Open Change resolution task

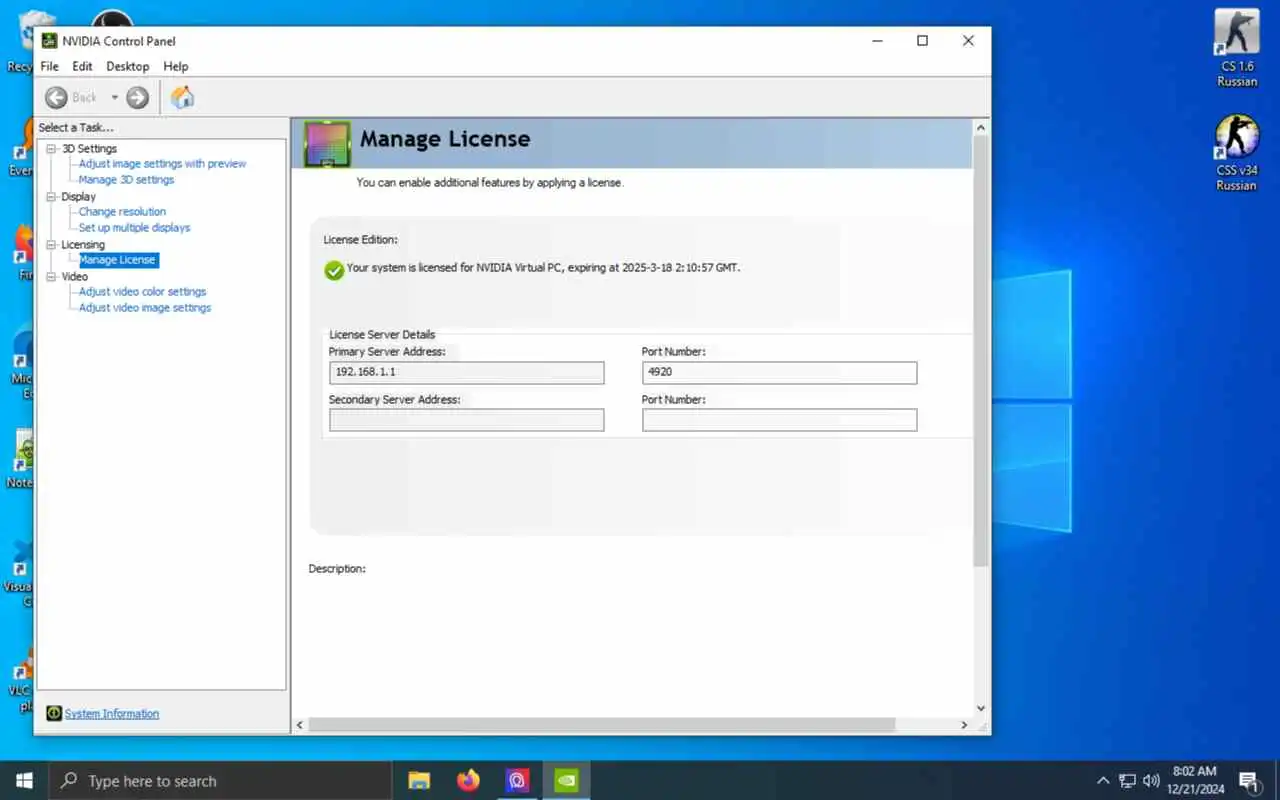pyautogui.click(x=122, y=212)
